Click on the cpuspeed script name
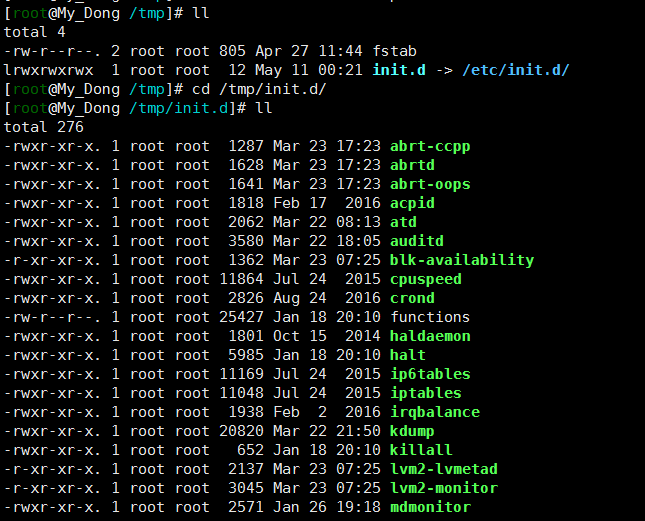The image size is (645, 521). point(426,279)
